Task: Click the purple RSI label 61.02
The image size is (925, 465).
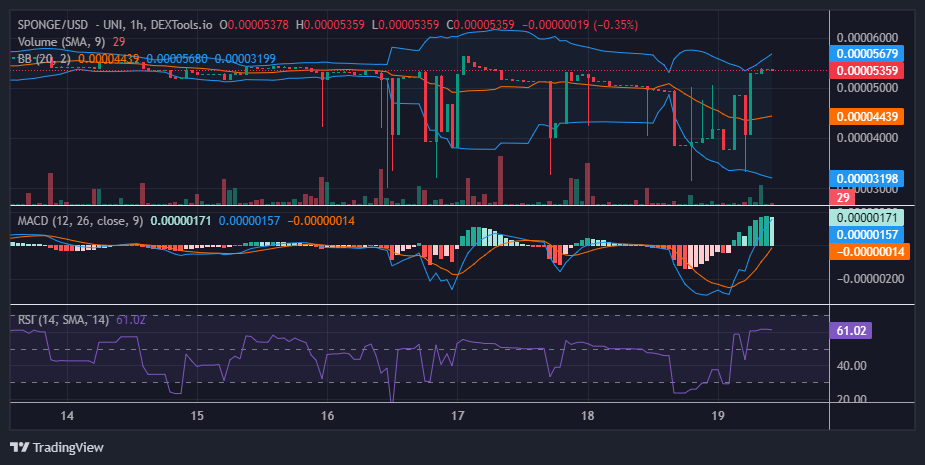Action: pyautogui.click(x=851, y=330)
